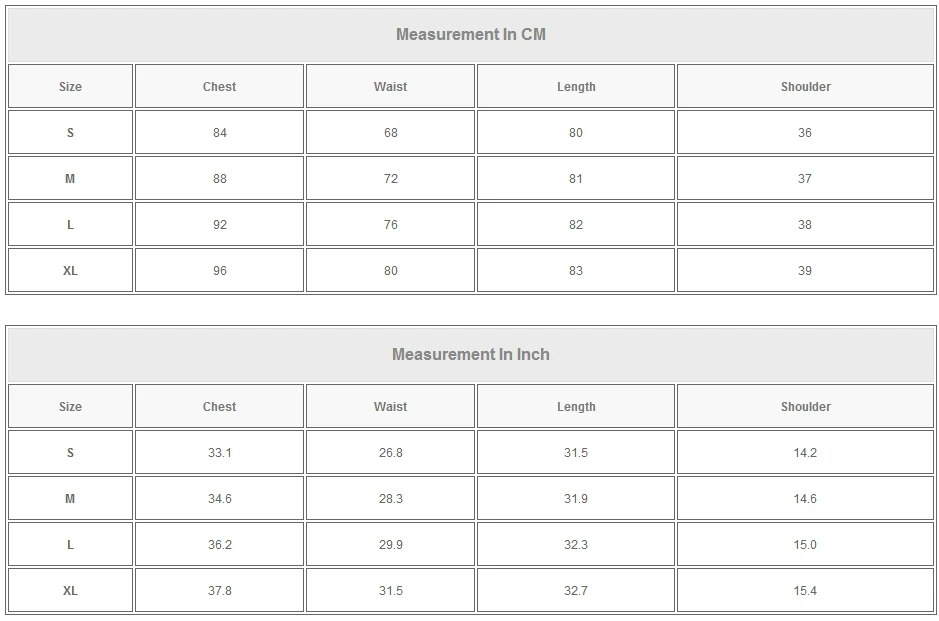Viewport: 939px width, 621px height.
Task: Click the M size row label in the Inch table
Action: (70, 499)
